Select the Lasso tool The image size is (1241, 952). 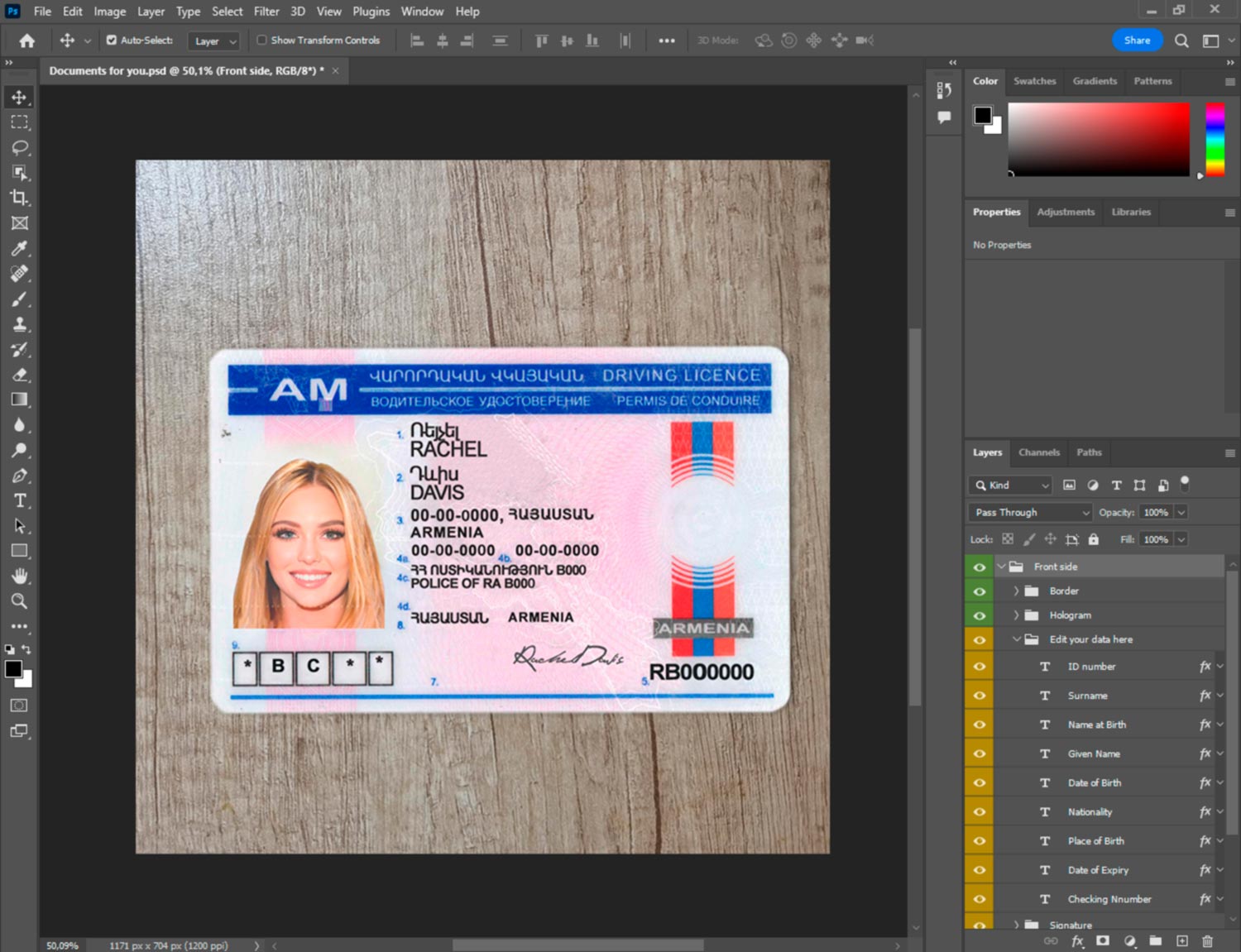tap(20, 147)
